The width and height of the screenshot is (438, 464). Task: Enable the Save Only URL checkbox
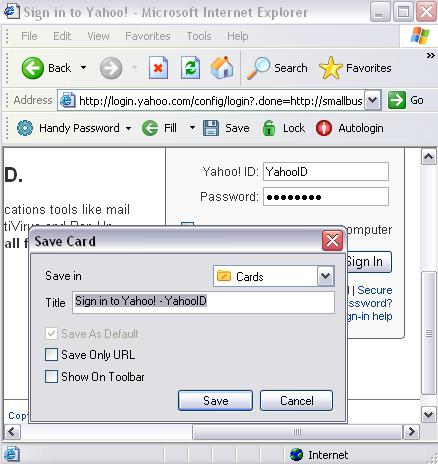tap(51, 355)
